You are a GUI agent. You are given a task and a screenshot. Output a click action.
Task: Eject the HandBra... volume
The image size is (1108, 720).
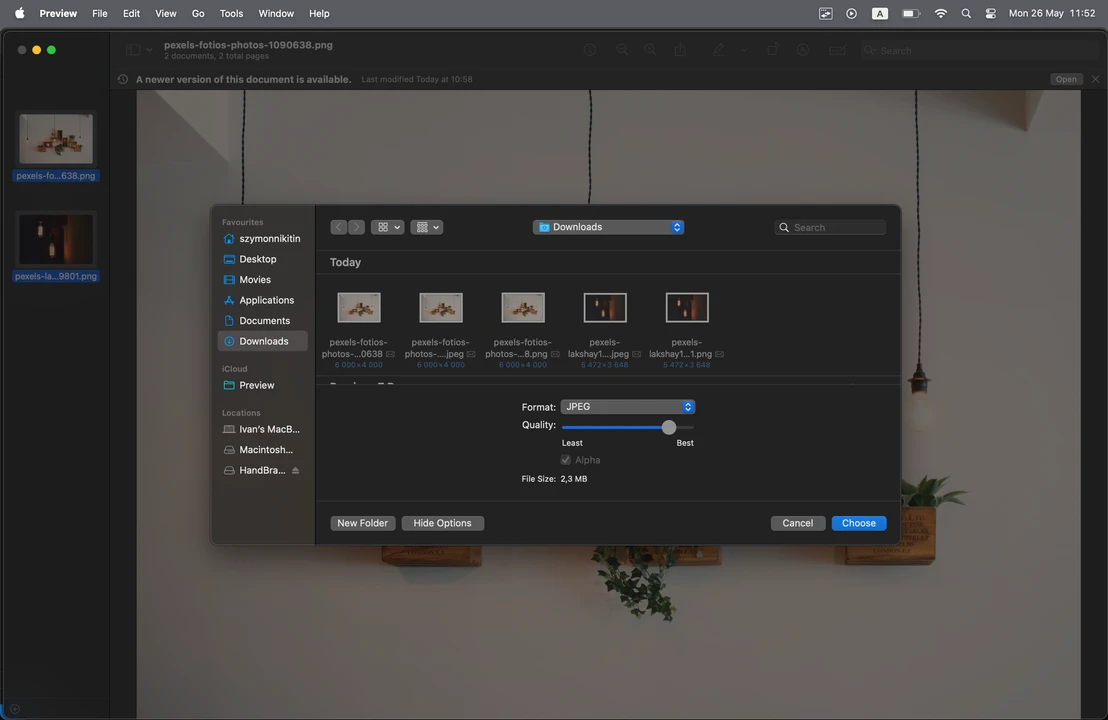click(295, 471)
